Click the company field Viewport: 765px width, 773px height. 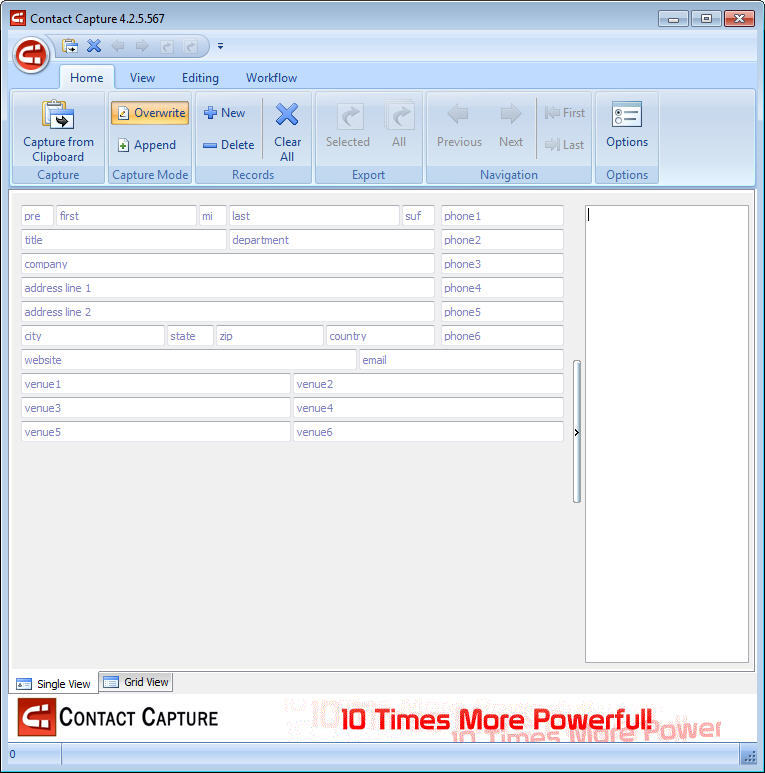point(228,264)
